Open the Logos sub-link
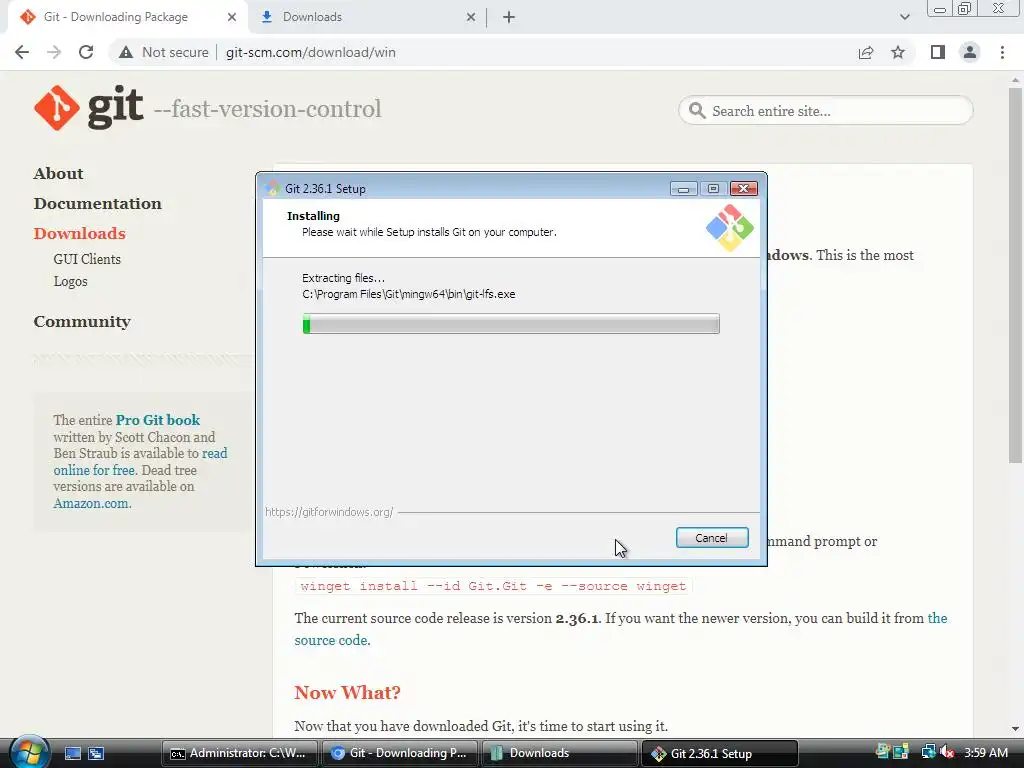This screenshot has width=1024, height=768. coord(71,281)
